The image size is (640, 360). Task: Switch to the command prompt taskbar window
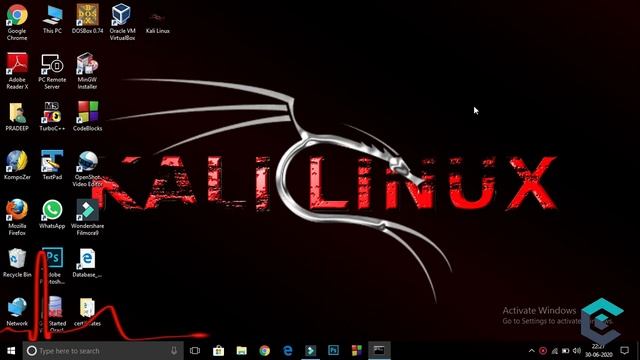click(x=379, y=351)
